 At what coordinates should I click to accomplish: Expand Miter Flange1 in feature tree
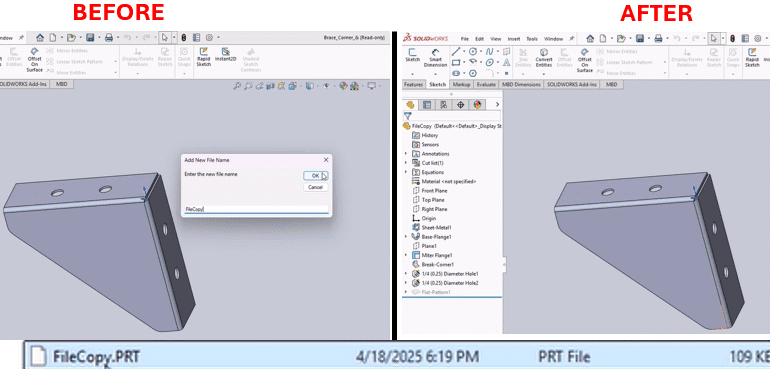pos(406,255)
